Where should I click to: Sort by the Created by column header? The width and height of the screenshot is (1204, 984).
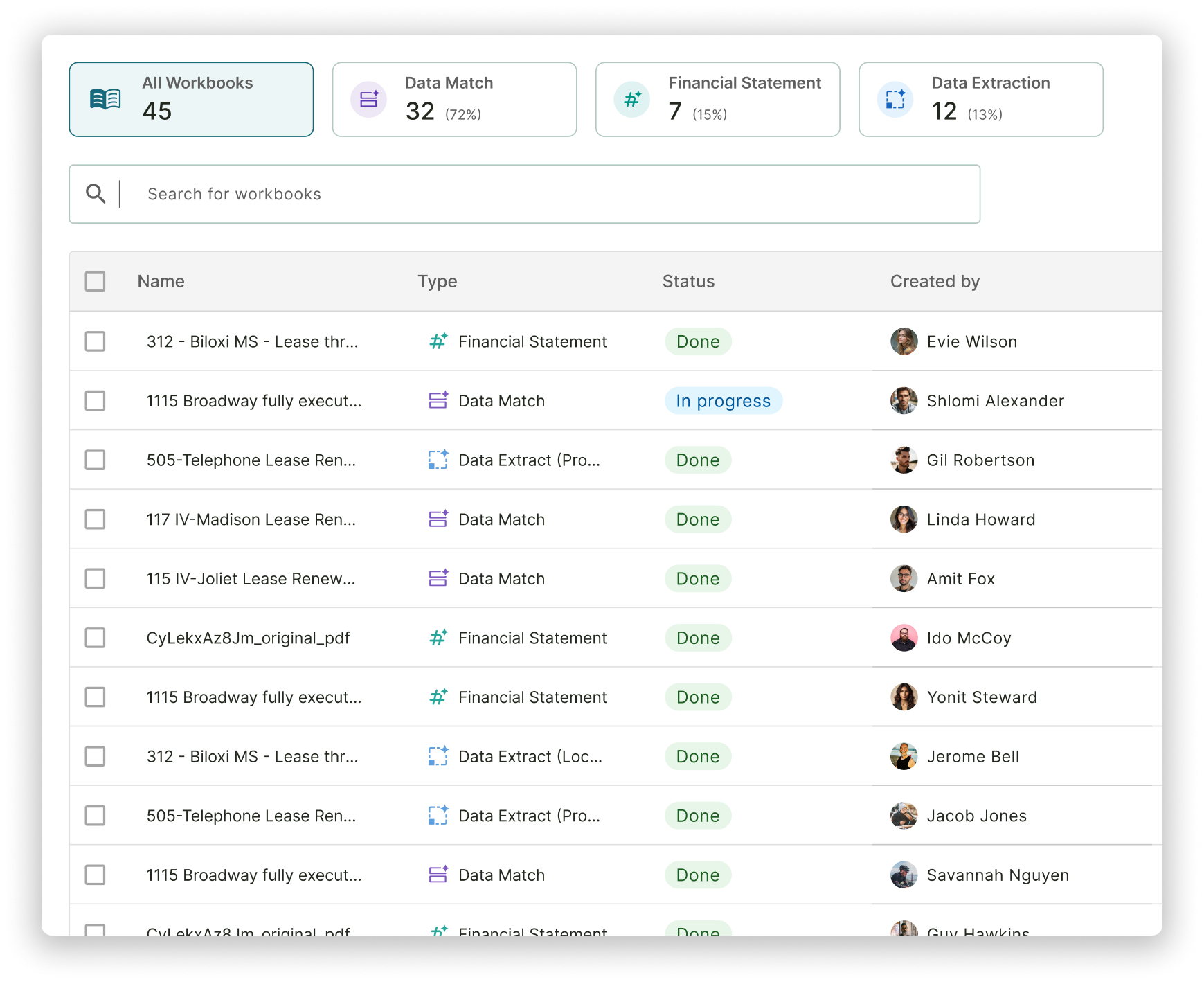point(934,281)
